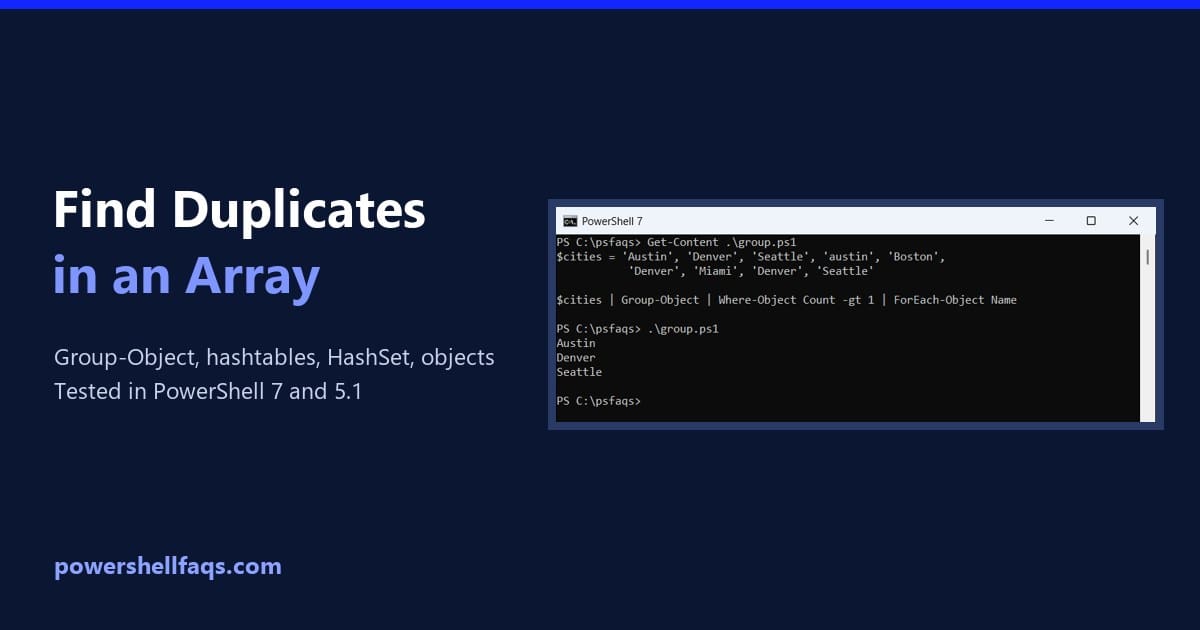Minimize the PowerShell 7 window
This screenshot has width=1200, height=630.
(x=1049, y=221)
